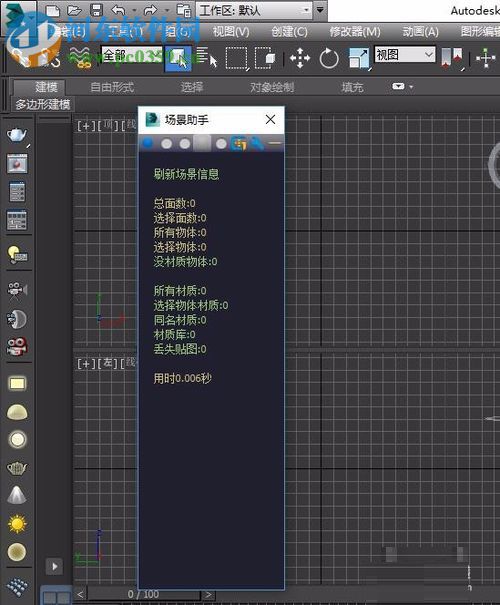
Task: Open the ribbon display options dropdown
Action: [x=402, y=86]
